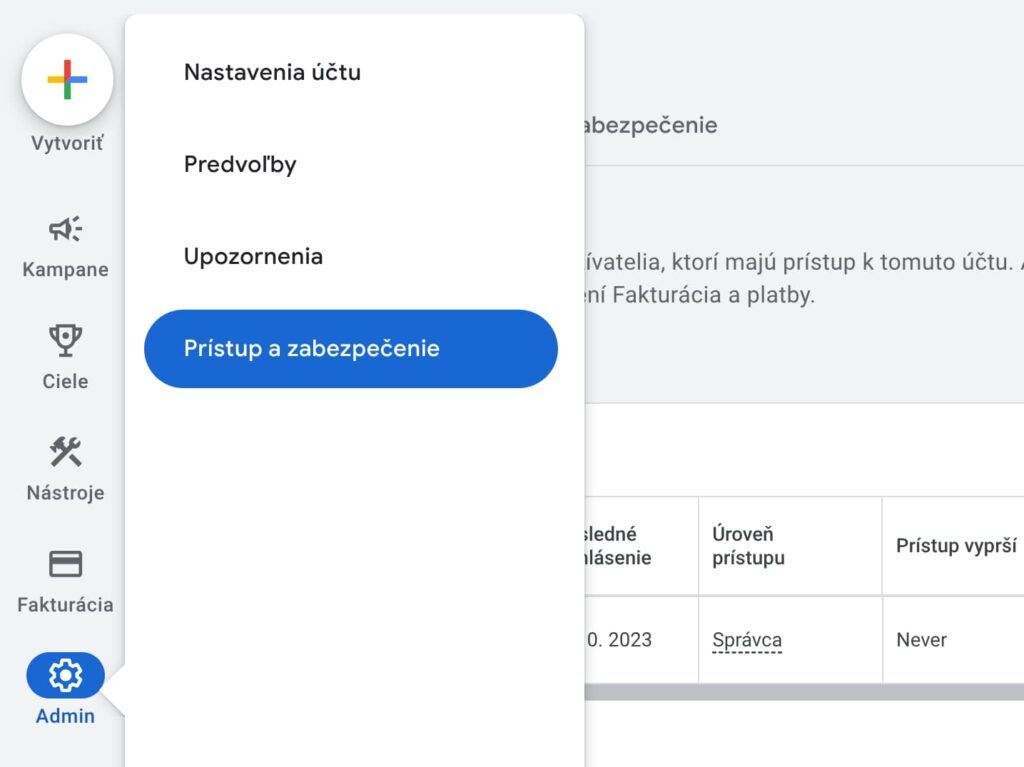This screenshot has height=767, width=1024.
Task: Click the Vytvoriť label
Action: [x=67, y=143]
